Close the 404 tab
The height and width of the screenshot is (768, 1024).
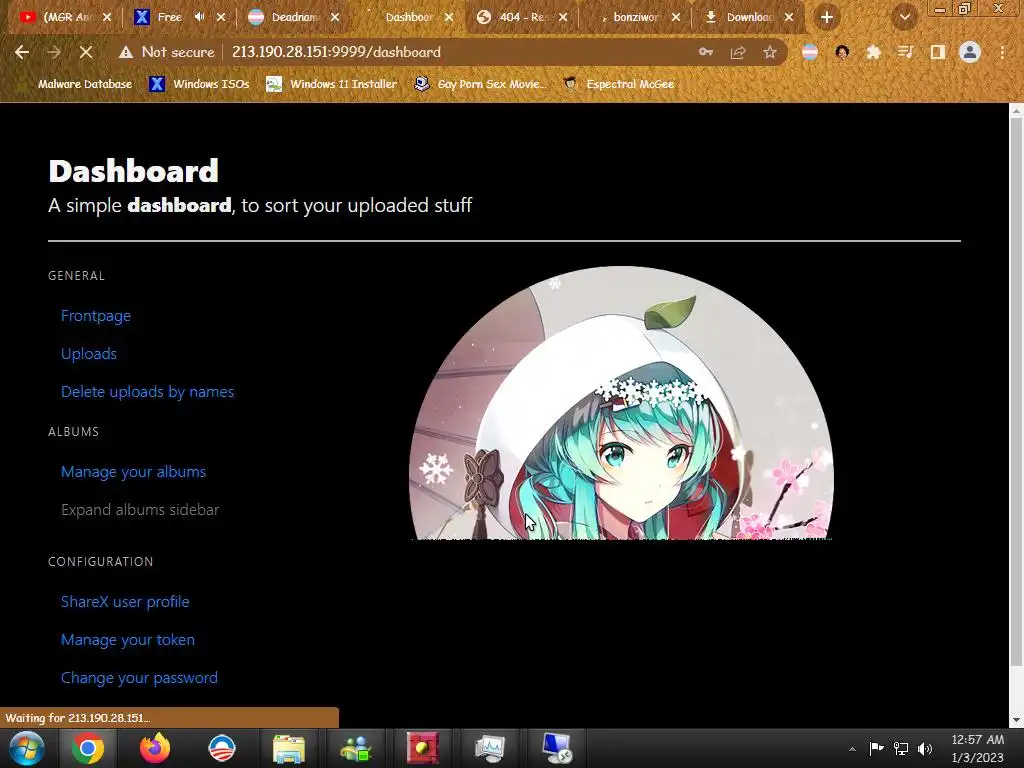[563, 18]
